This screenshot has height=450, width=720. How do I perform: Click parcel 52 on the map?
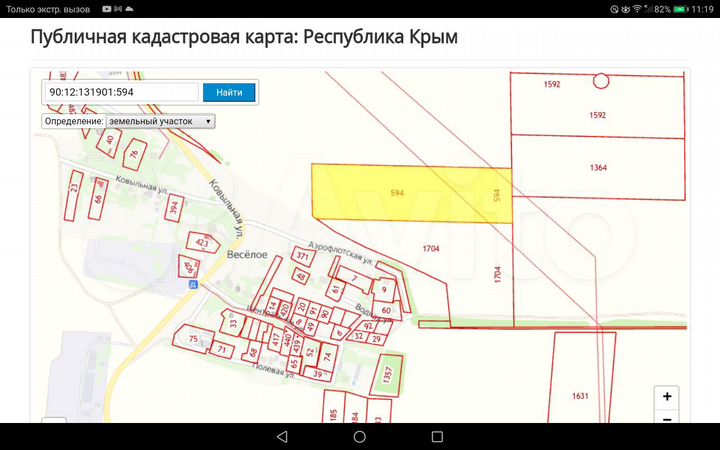pyautogui.click(x=310, y=352)
